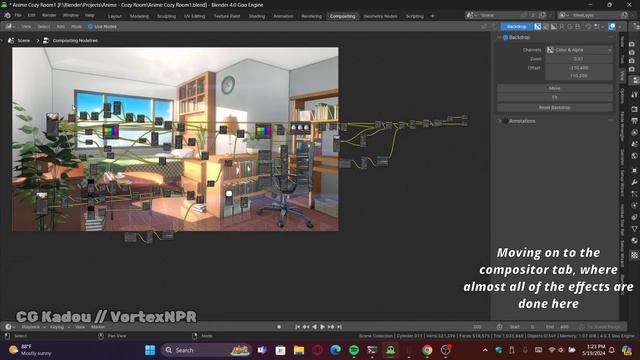The width and height of the screenshot is (640, 360).
Task: Click the Blender logo menu icon
Action: click(7, 16)
